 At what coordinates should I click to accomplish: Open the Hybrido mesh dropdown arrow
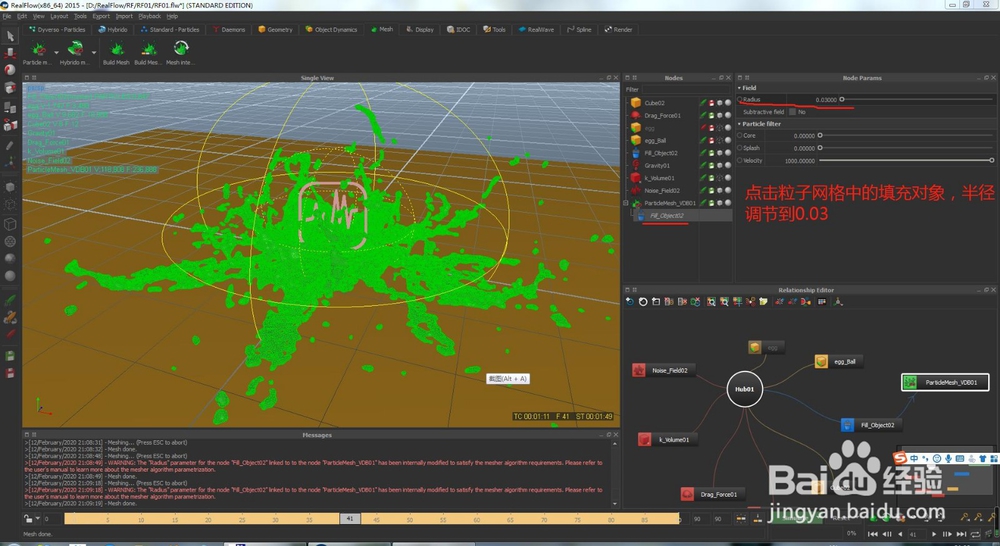coord(94,52)
